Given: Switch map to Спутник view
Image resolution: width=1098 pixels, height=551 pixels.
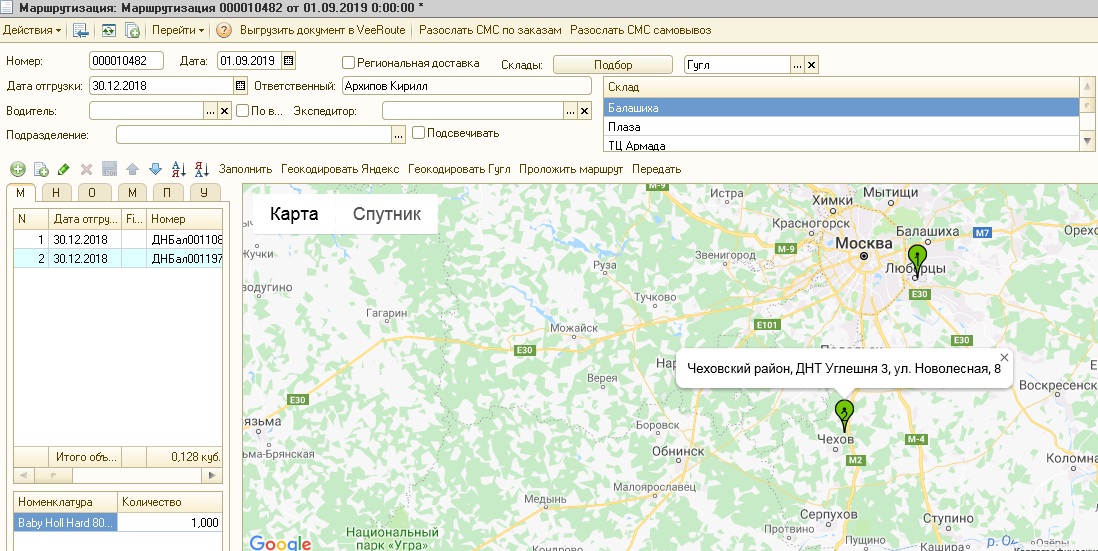Looking at the screenshot, I should click(x=387, y=214).
